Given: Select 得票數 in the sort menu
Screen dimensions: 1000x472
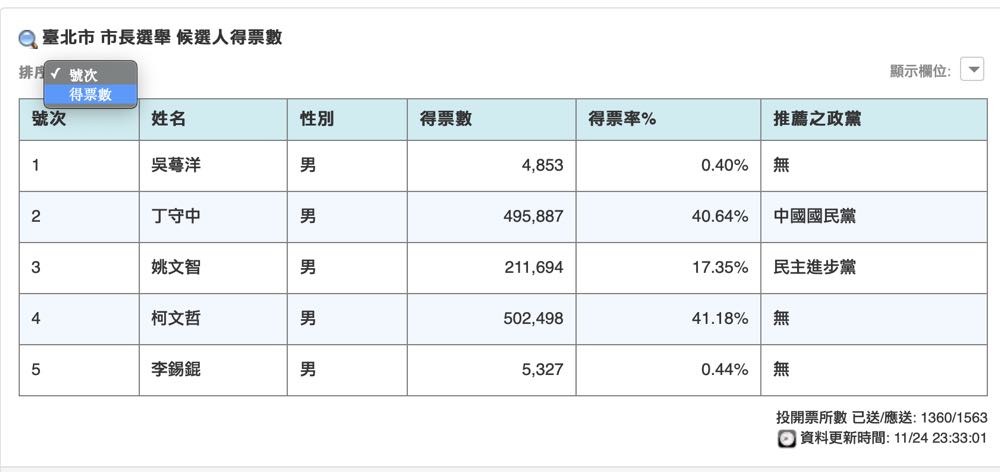Looking at the screenshot, I should coord(90,95).
